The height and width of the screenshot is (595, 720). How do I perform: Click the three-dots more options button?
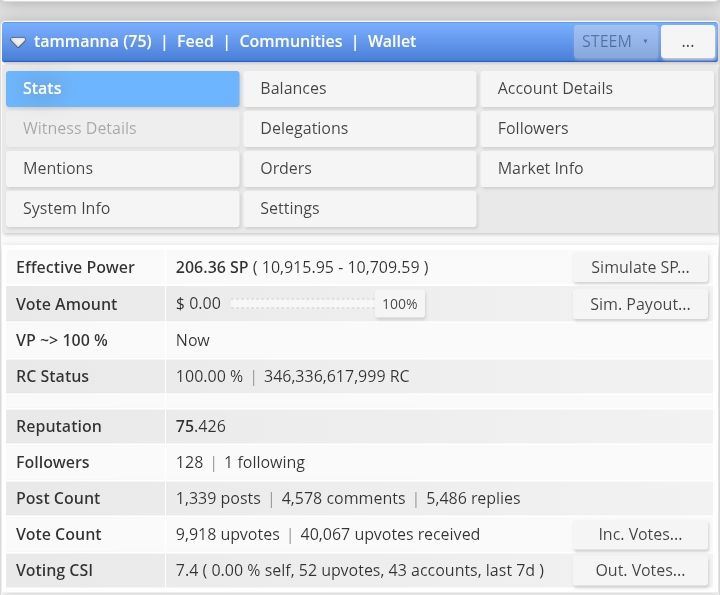coord(688,42)
